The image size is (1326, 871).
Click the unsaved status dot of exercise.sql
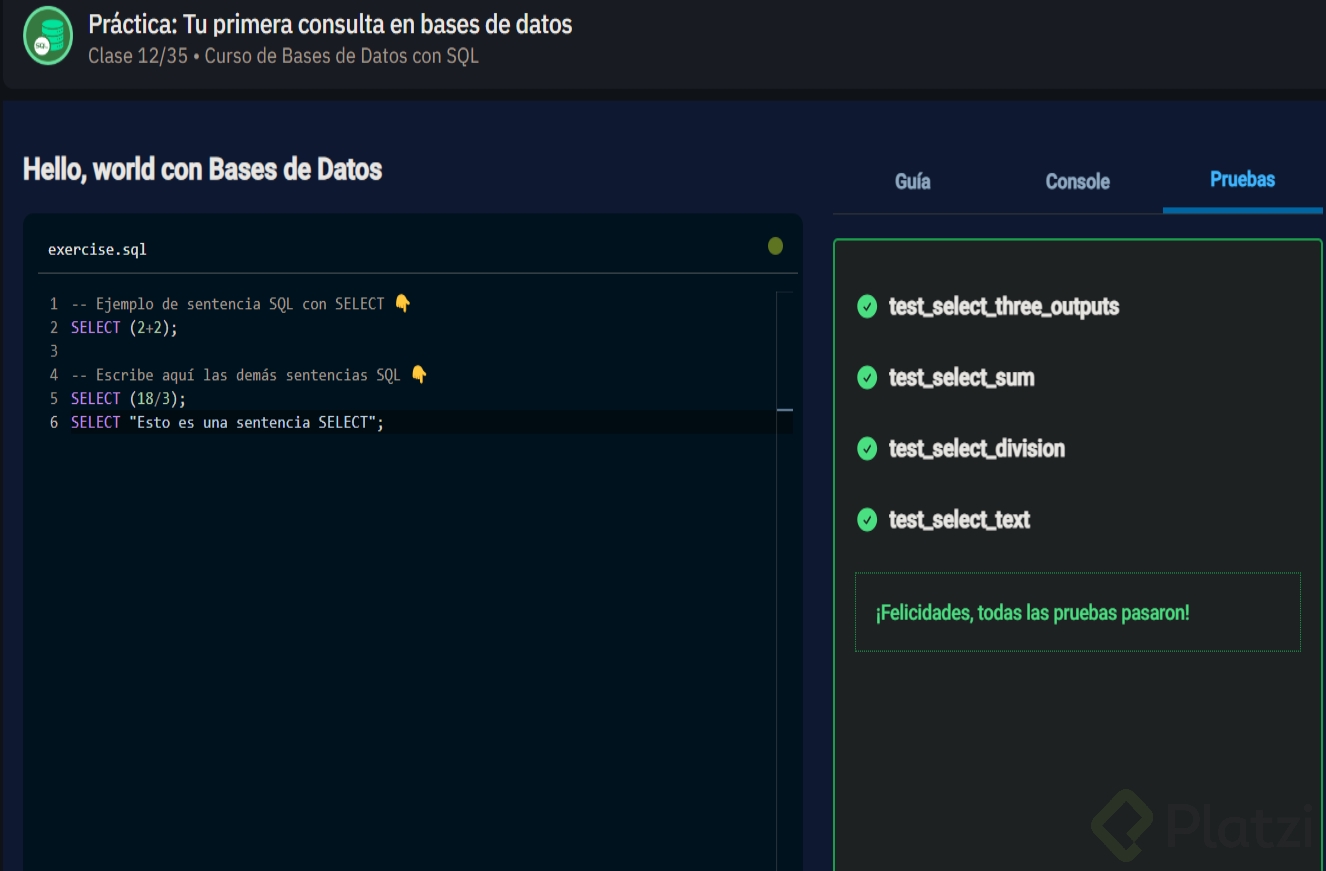click(x=775, y=246)
